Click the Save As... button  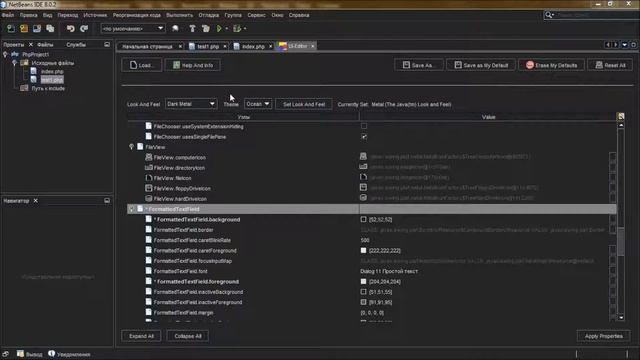pos(419,65)
